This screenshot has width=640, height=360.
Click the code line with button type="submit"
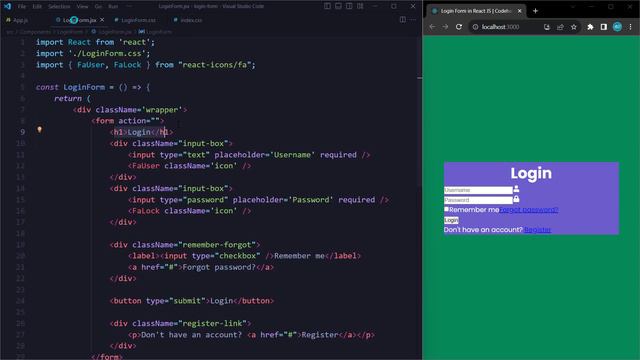[192, 301]
